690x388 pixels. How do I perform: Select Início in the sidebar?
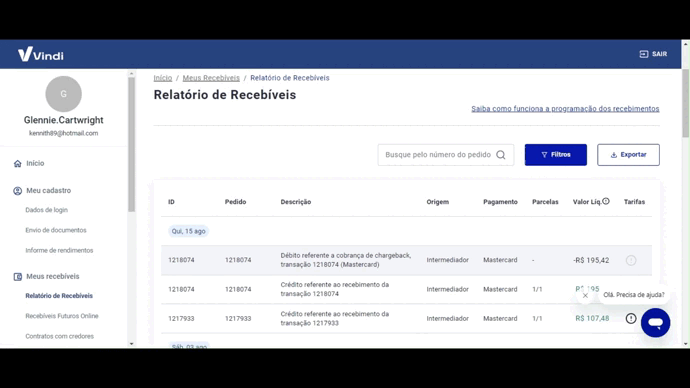coord(35,163)
